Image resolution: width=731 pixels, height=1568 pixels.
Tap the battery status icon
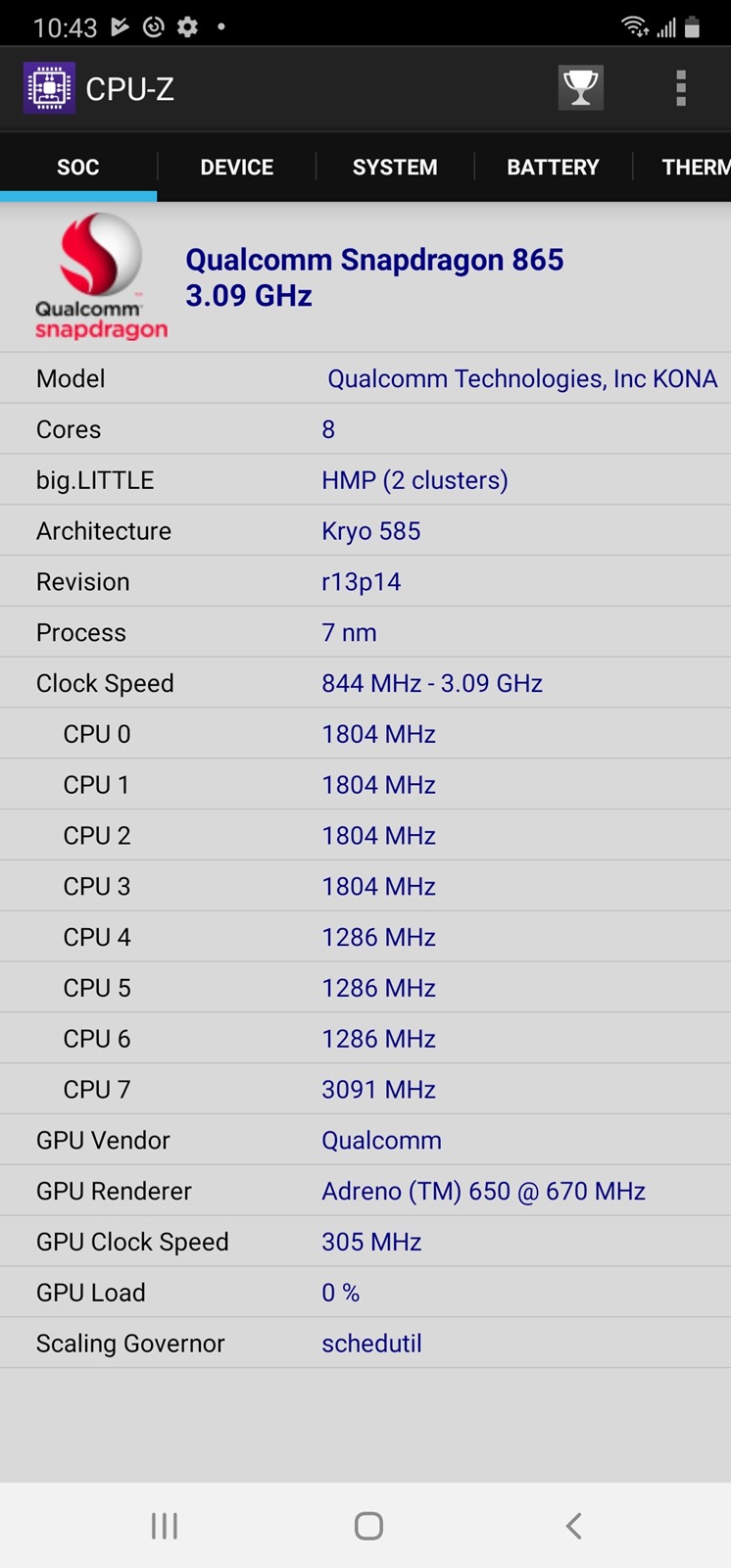click(693, 26)
